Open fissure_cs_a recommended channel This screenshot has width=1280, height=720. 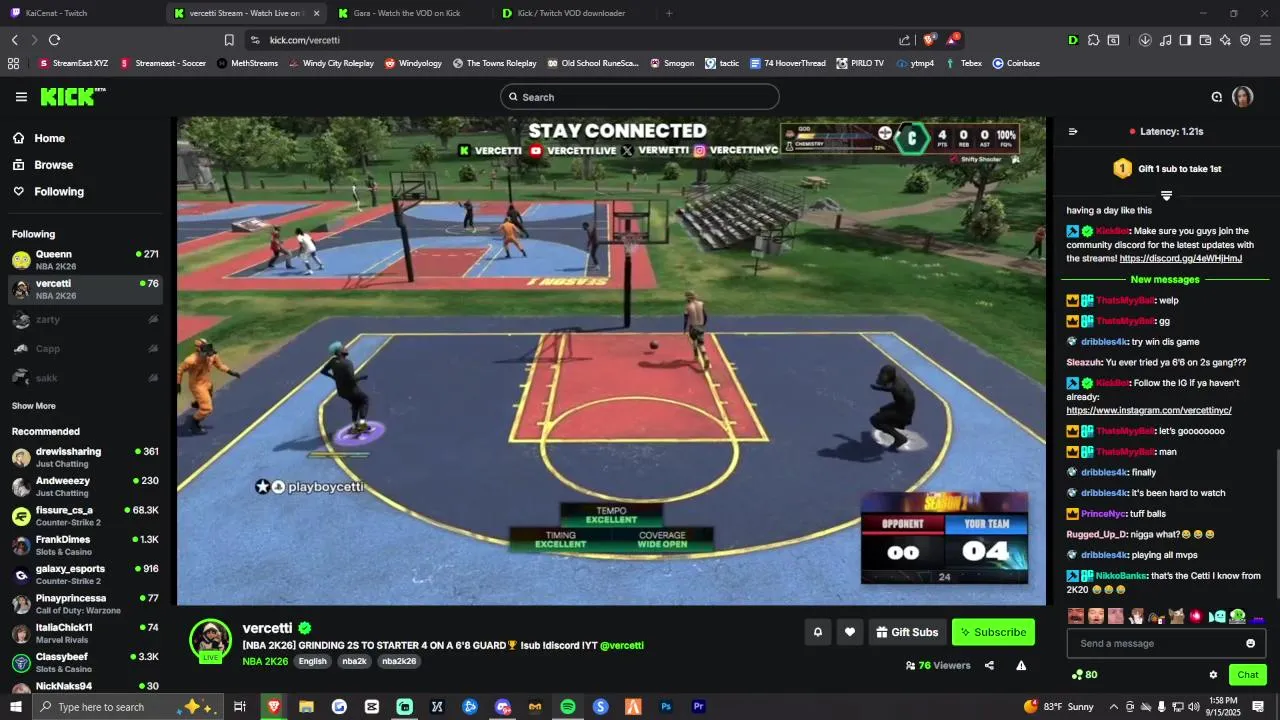(85, 516)
